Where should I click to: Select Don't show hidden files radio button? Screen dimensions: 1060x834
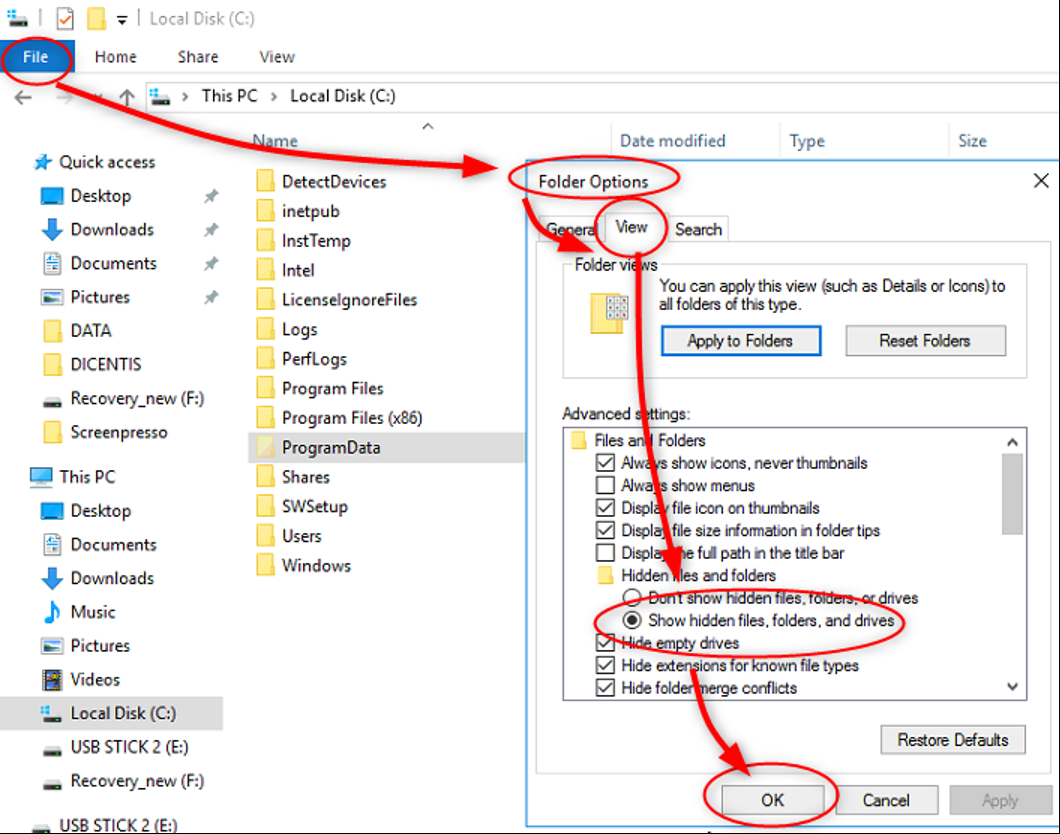coord(632,597)
